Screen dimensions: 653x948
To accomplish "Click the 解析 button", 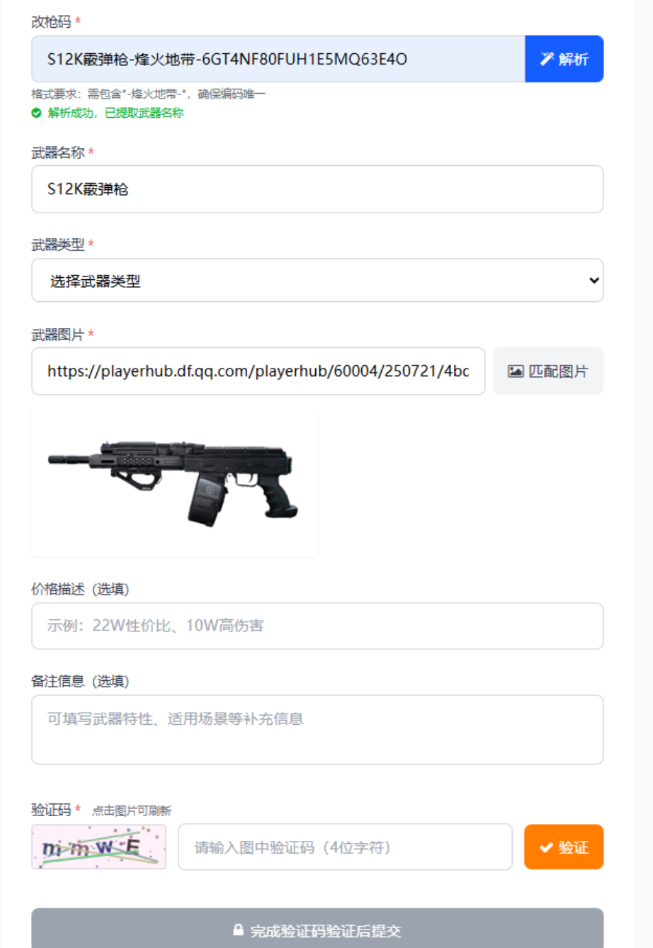I will tap(564, 59).
